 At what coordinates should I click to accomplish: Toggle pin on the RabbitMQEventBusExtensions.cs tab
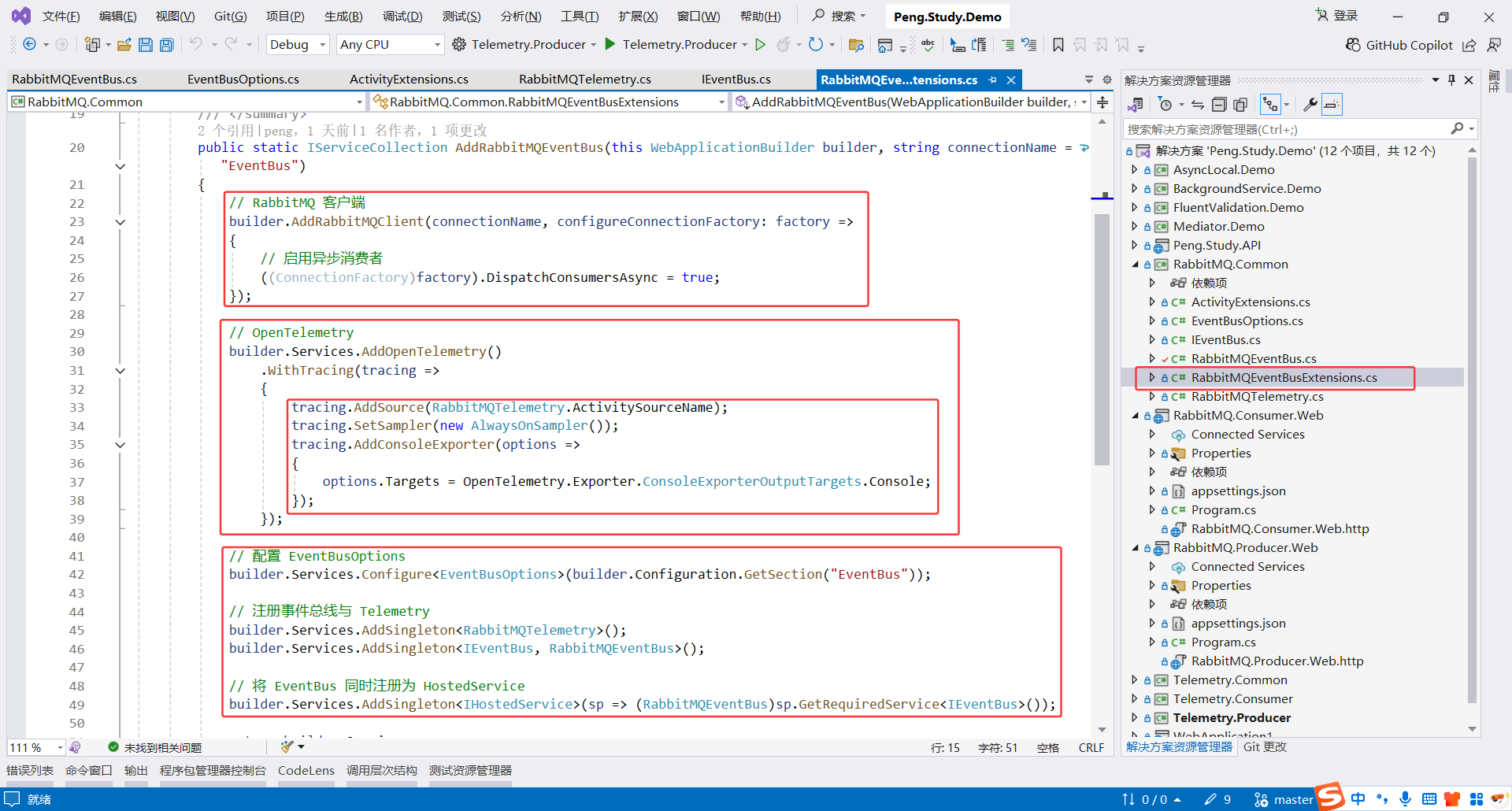[x=993, y=80]
